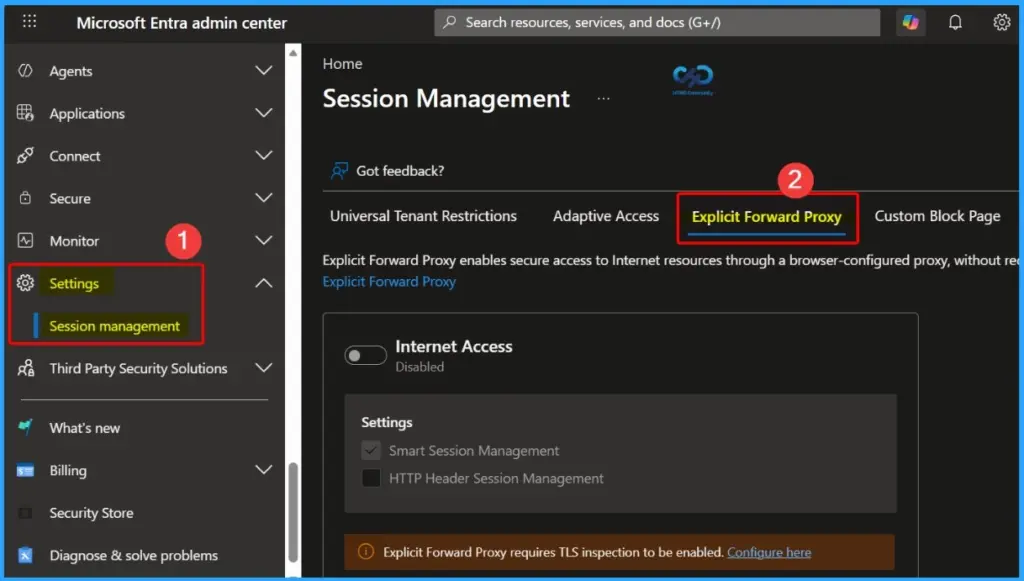Click the Billing label in sidebar
This screenshot has height=581, width=1024.
[68, 471]
